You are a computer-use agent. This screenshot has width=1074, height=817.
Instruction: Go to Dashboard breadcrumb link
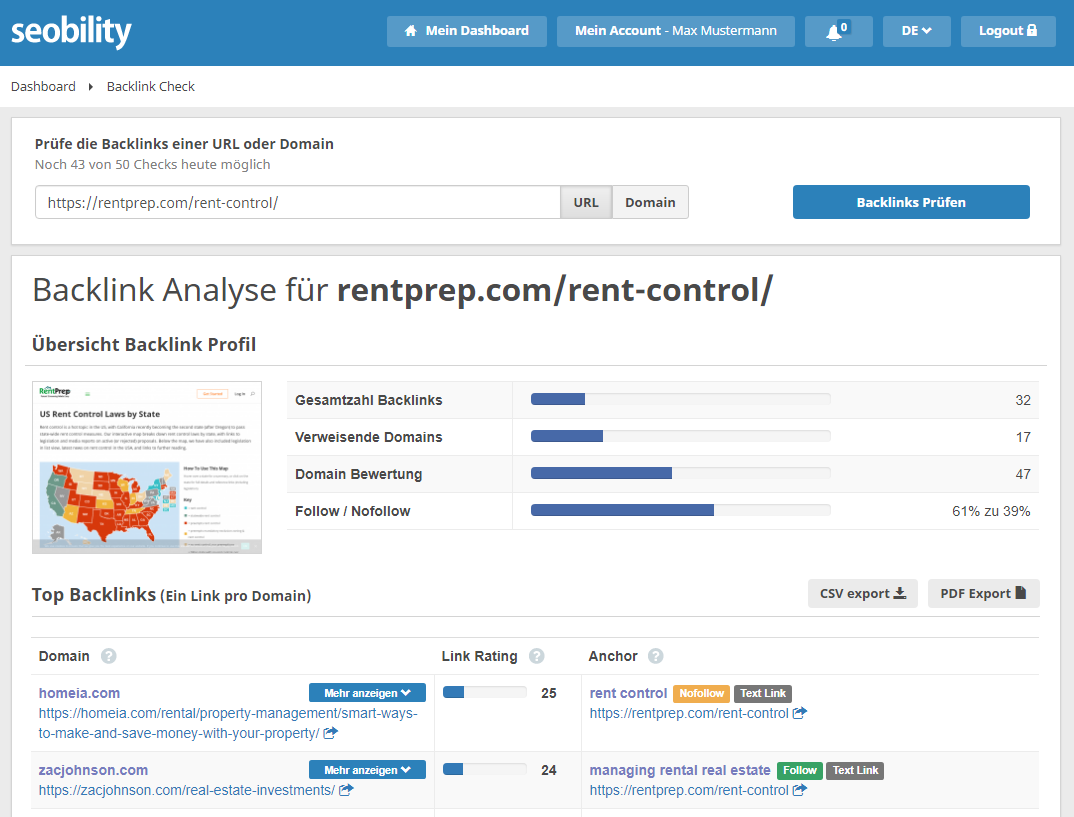[43, 86]
